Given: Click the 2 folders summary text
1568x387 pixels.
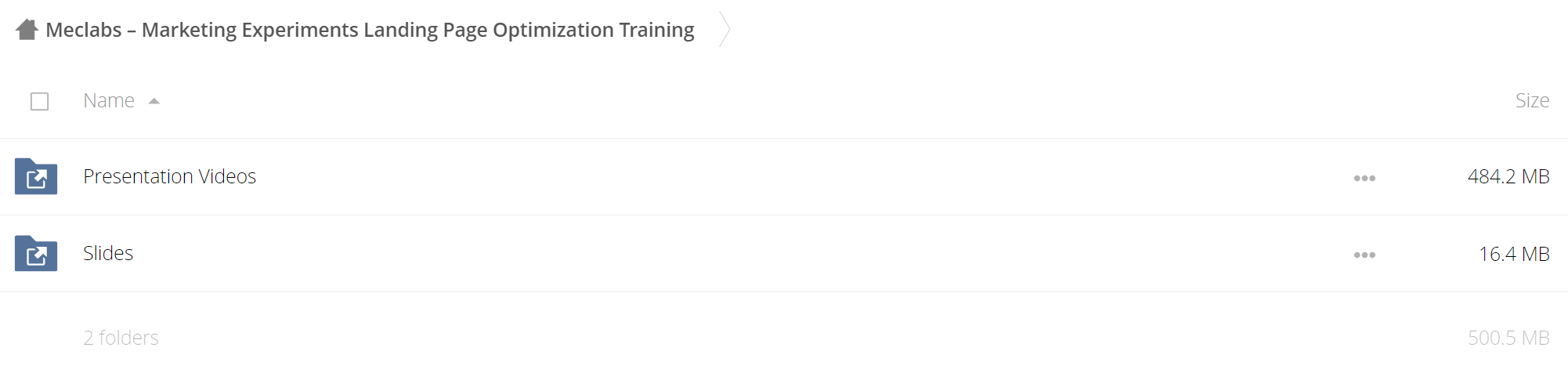Looking at the screenshot, I should point(121,338).
